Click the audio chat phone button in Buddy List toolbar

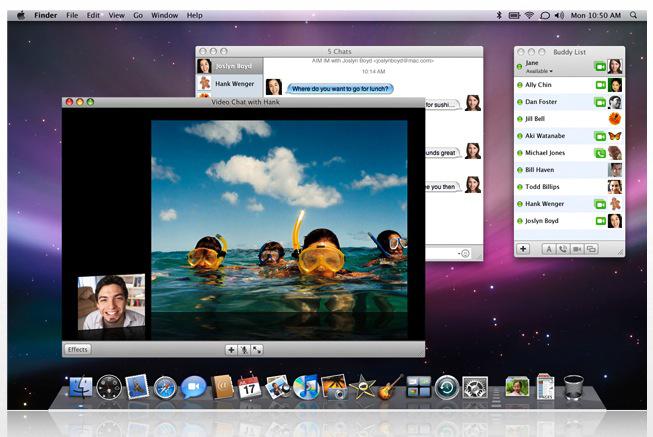click(x=563, y=249)
